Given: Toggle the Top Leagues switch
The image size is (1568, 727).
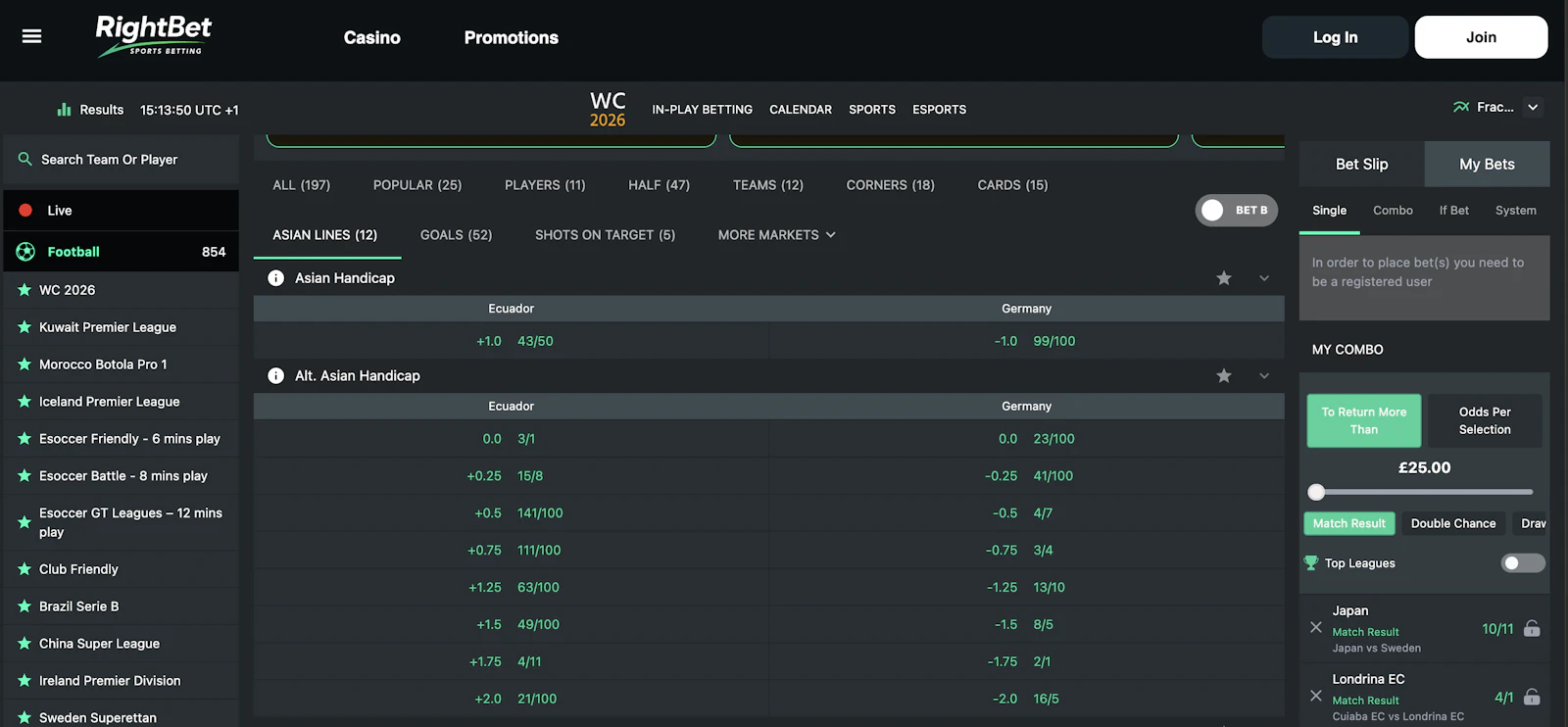Looking at the screenshot, I should point(1523,563).
